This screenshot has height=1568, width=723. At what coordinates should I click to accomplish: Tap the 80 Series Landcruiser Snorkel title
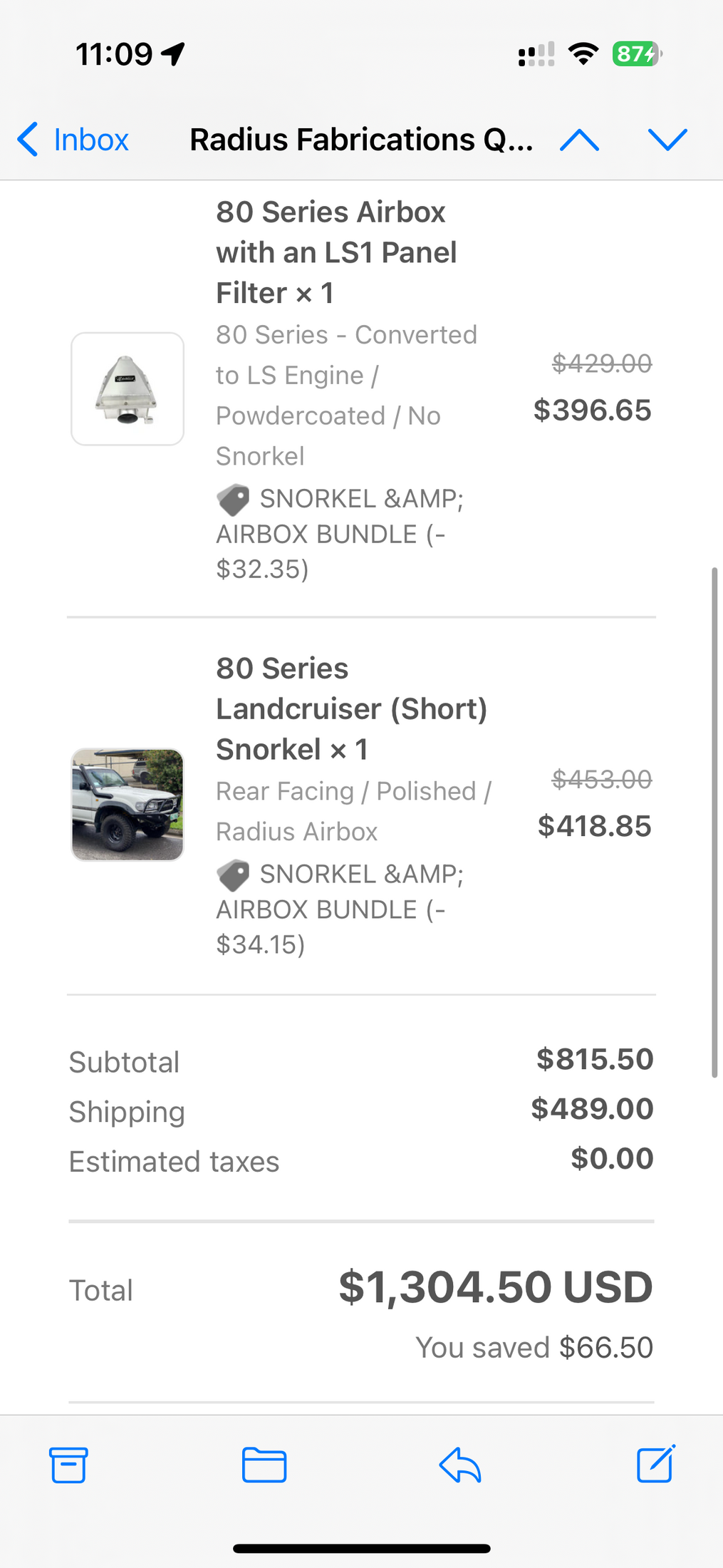(x=351, y=709)
